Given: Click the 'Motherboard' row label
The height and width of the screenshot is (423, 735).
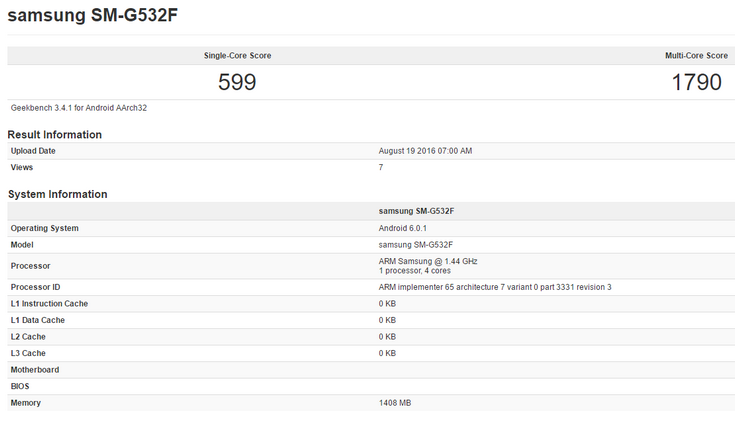Looking at the screenshot, I should (x=35, y=370).
